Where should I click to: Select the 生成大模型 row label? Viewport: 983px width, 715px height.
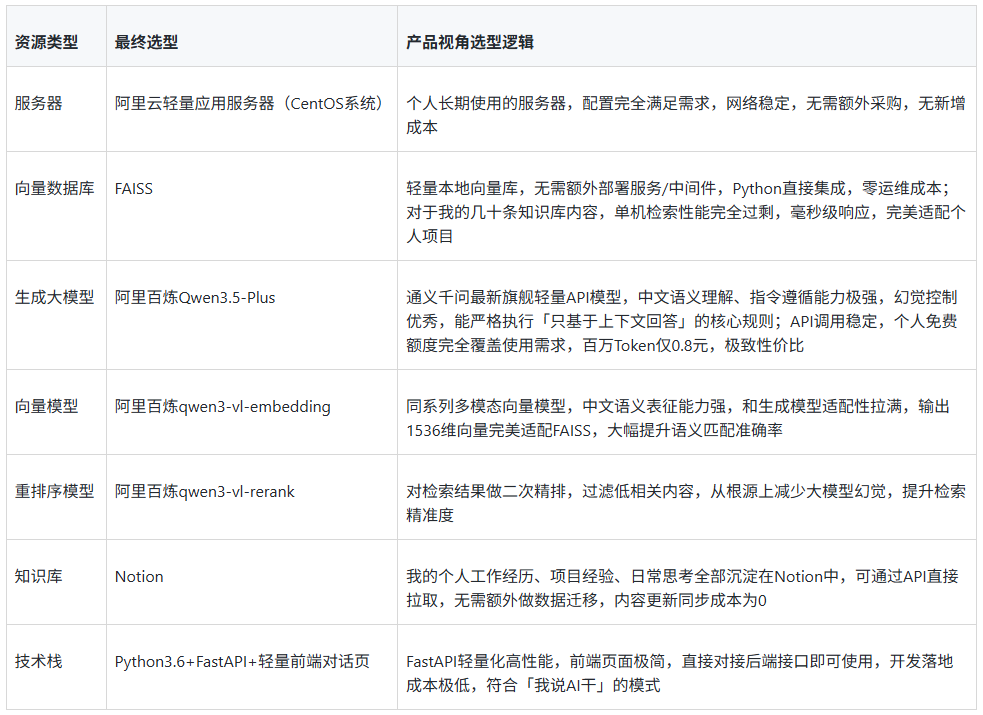[55, 298]
